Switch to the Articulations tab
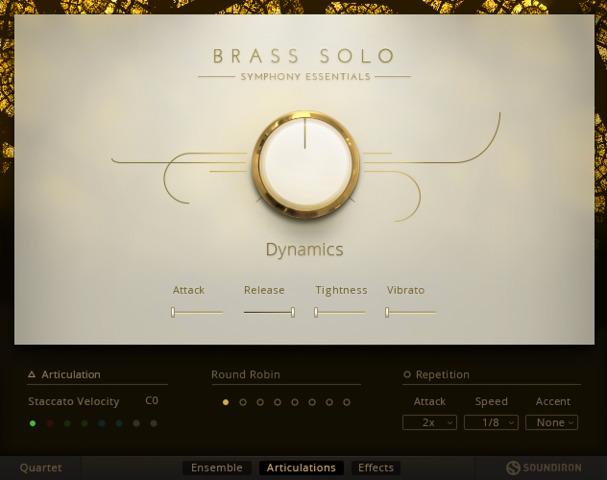The height and width of the screenshot is (480, 607). [301, 468]
